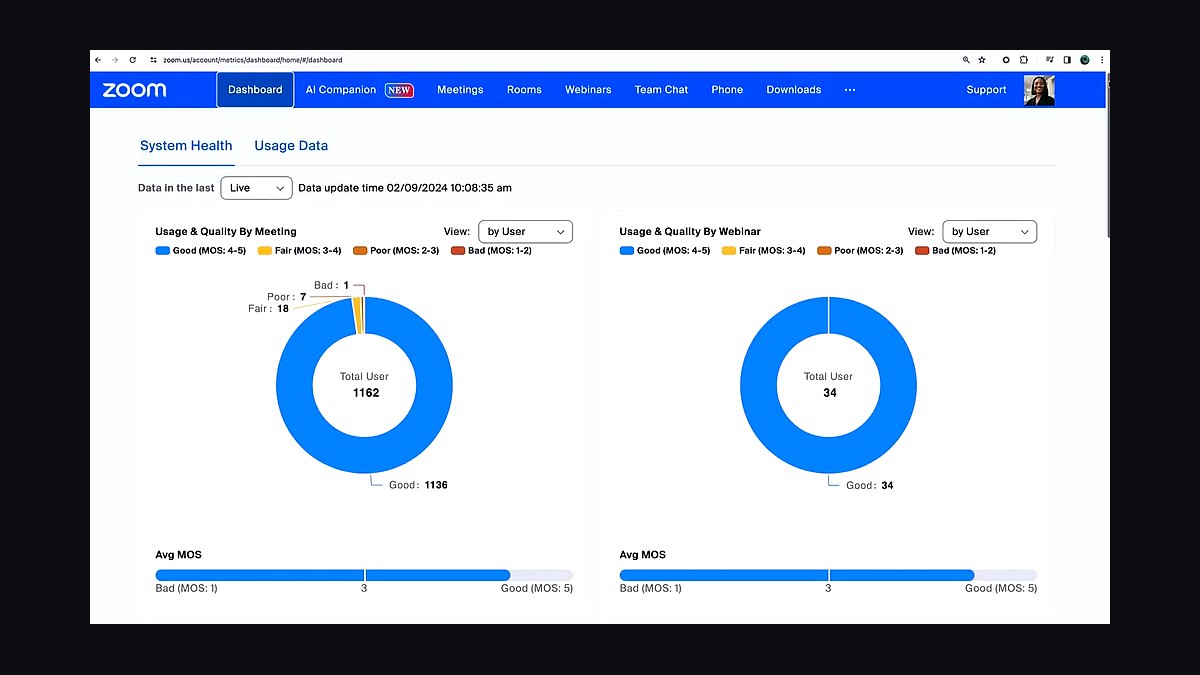
Task: Switch to the Usage Data tab
Action: [291, 146]
